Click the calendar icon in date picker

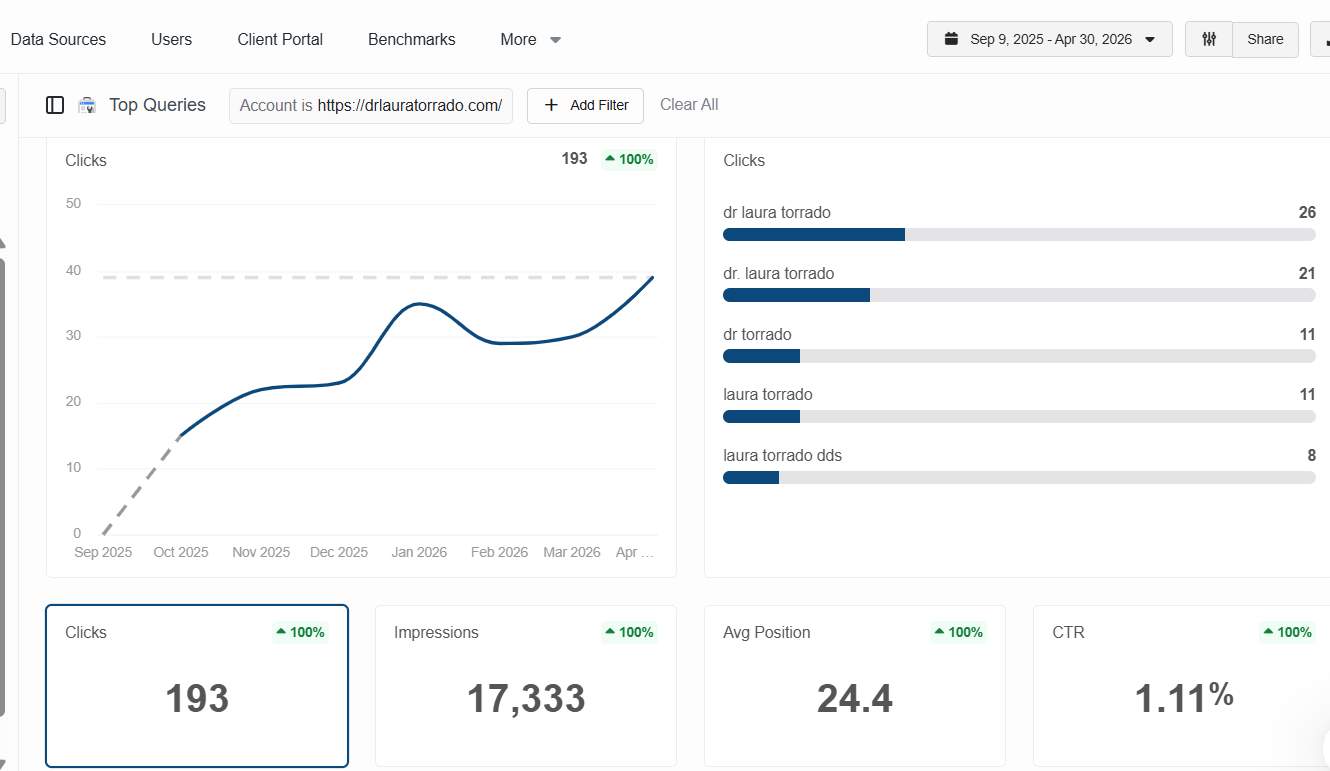(x=951, y=39)
